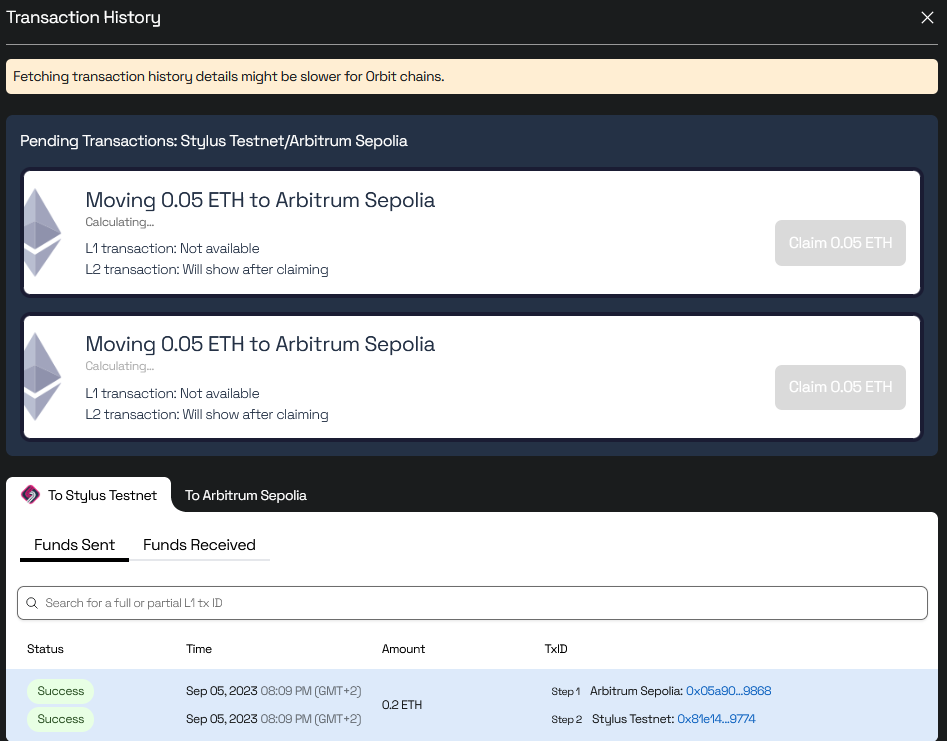Click the TxID column header
The height and width of the screenshot is (741, 947).
[x=556, y=649]
